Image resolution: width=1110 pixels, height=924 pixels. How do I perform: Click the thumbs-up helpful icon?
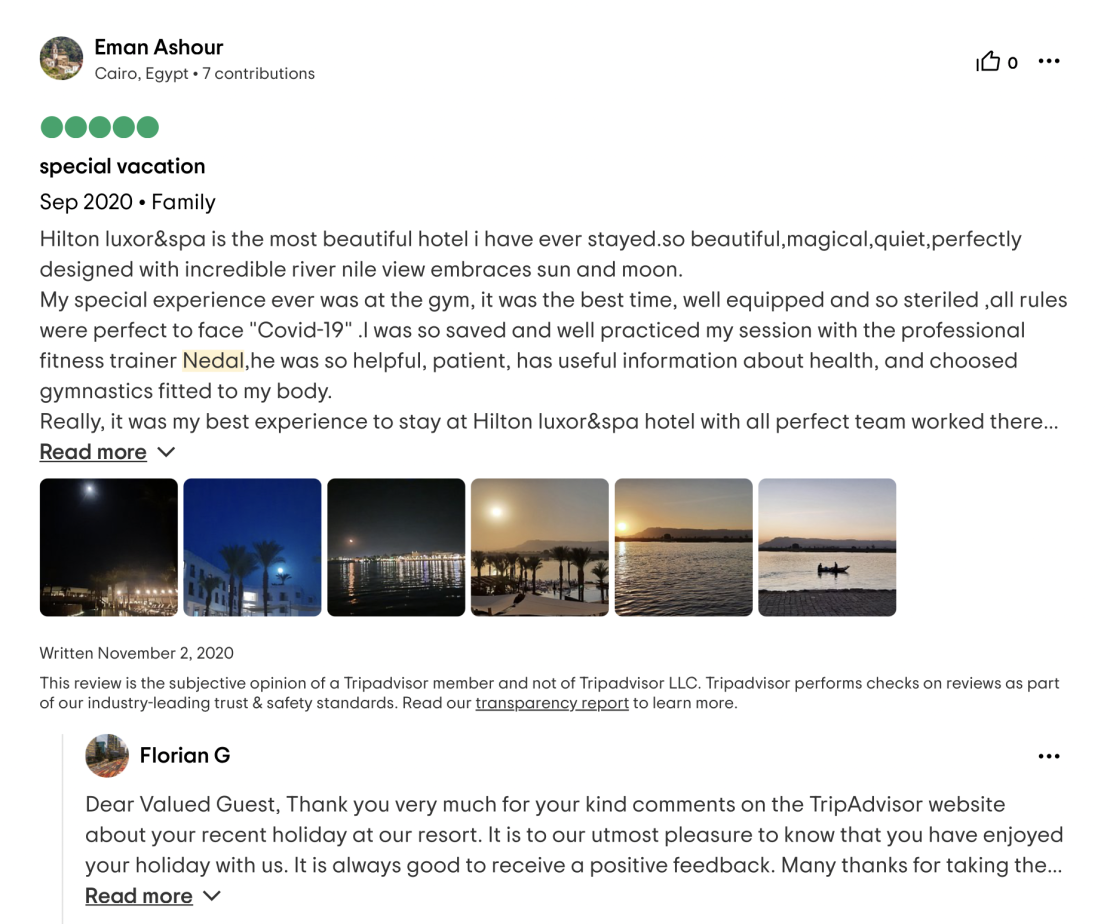click(988, 62)
